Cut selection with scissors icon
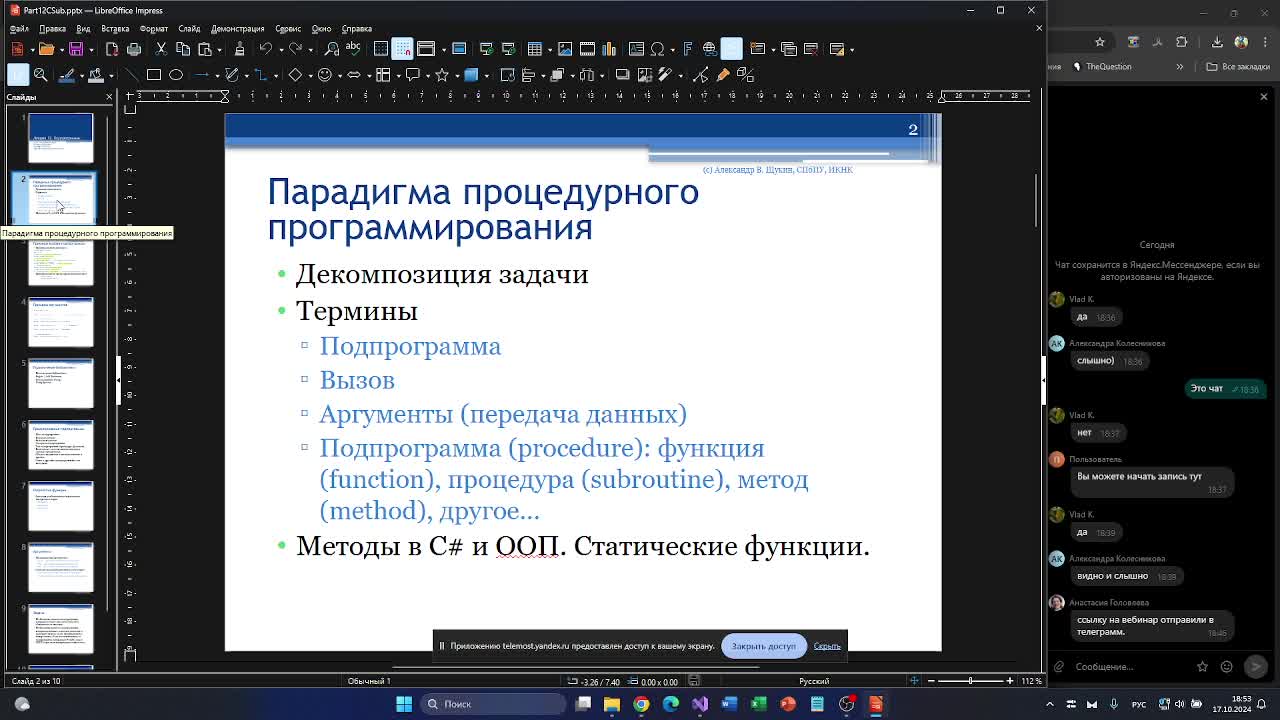 [x=161, y=49]
